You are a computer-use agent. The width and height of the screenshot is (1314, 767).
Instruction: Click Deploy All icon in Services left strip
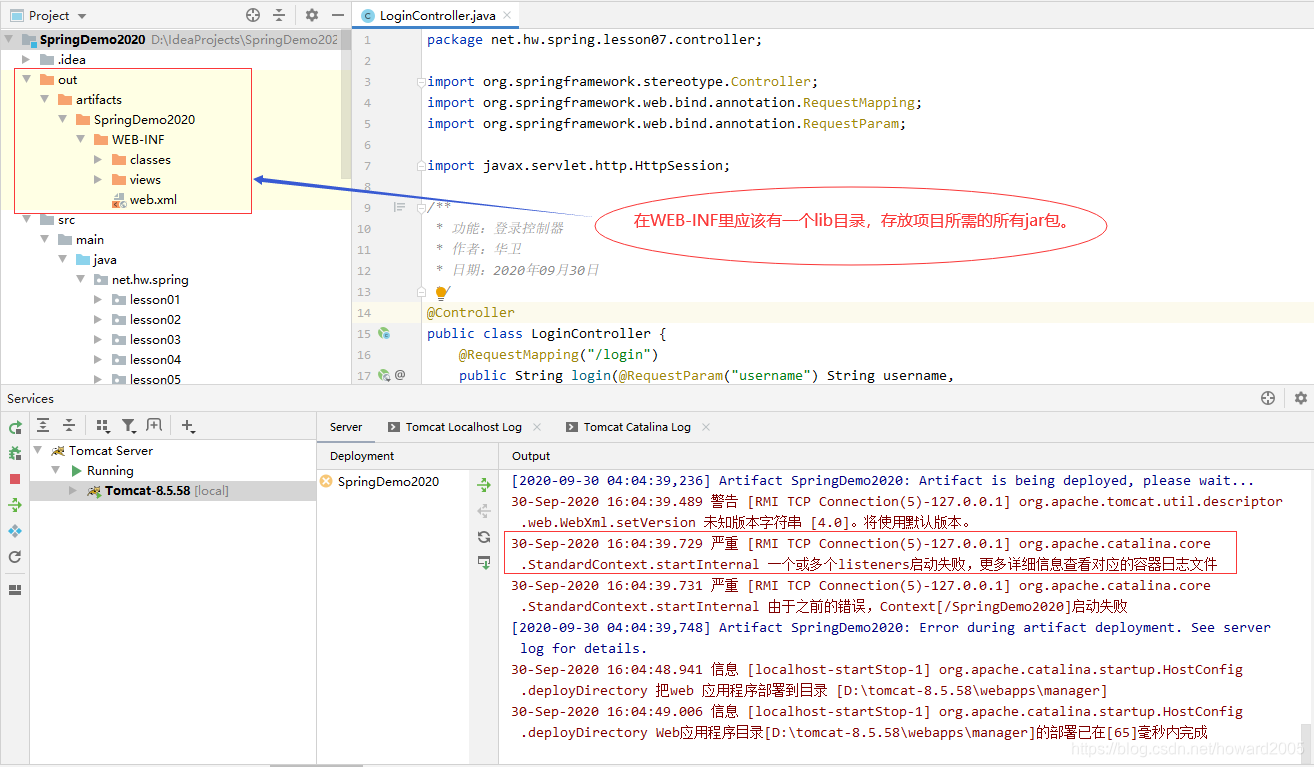(15, 505)
